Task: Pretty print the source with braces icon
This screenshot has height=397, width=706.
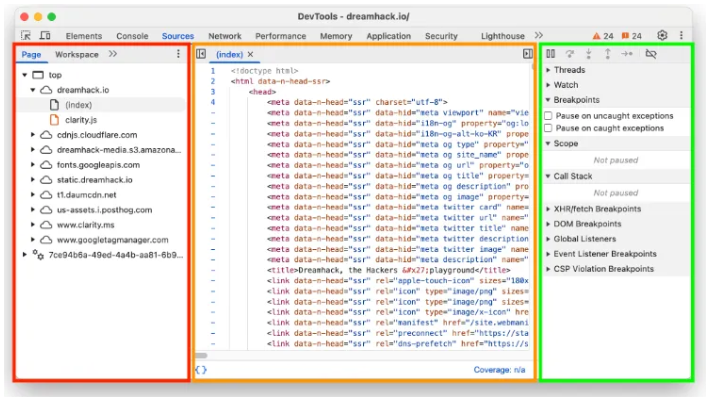Action: pos(201,370)
